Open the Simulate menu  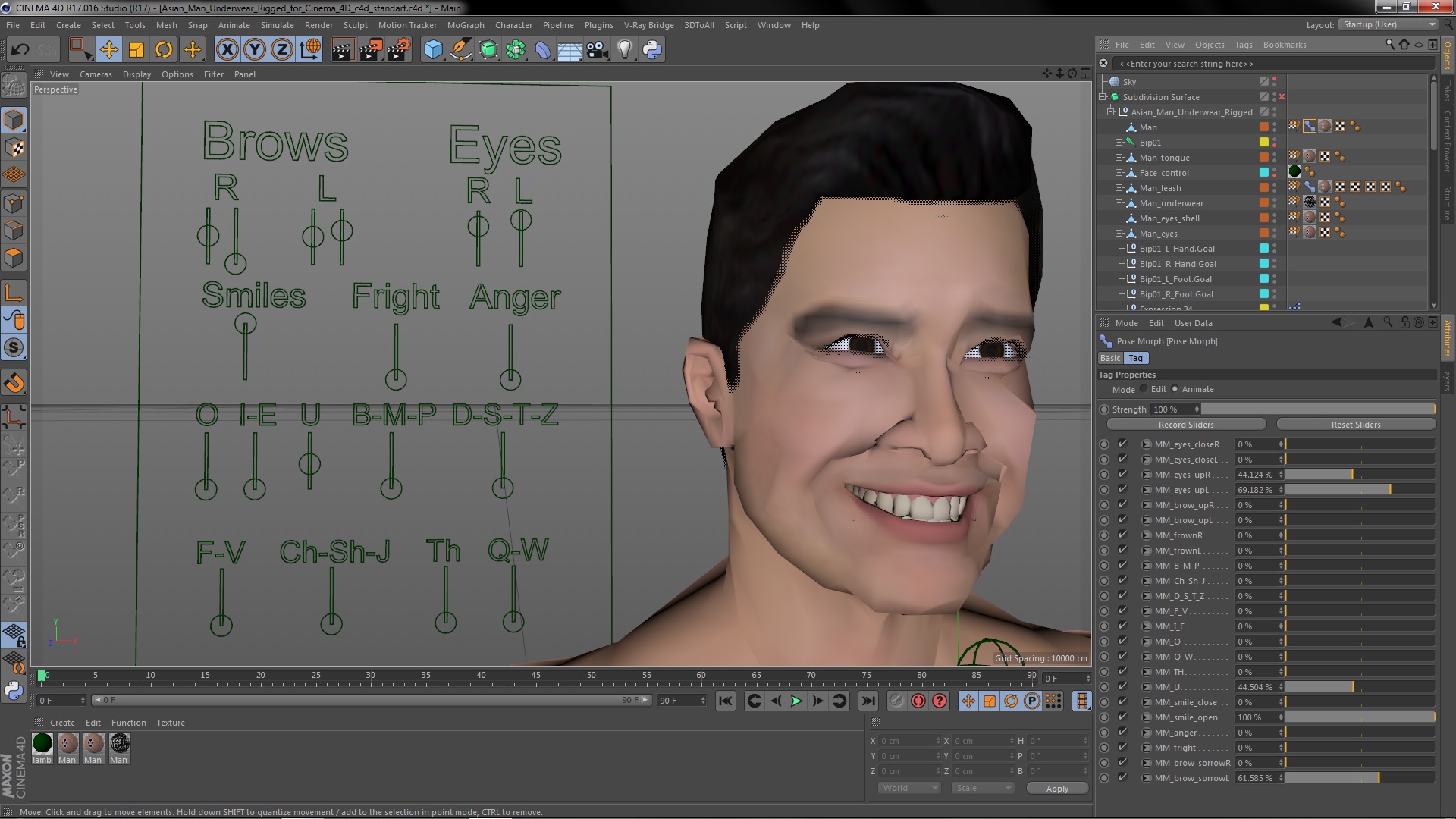pos(277,25)
